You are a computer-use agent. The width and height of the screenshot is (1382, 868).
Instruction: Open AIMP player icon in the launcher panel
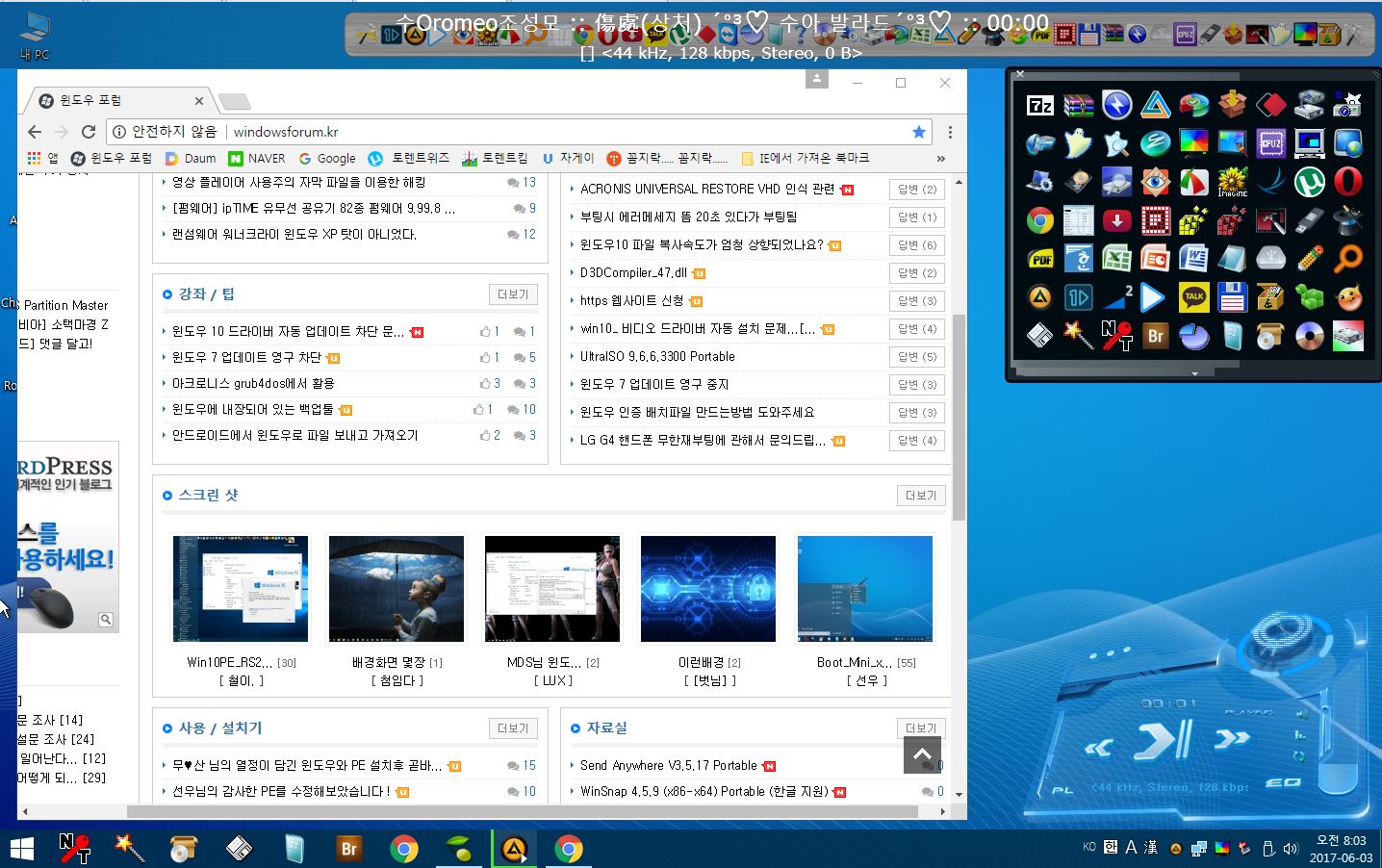[1040, 297]
